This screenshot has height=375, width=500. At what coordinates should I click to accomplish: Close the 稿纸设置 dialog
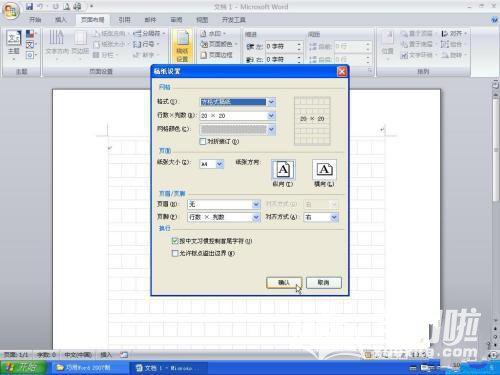[342, 71]
